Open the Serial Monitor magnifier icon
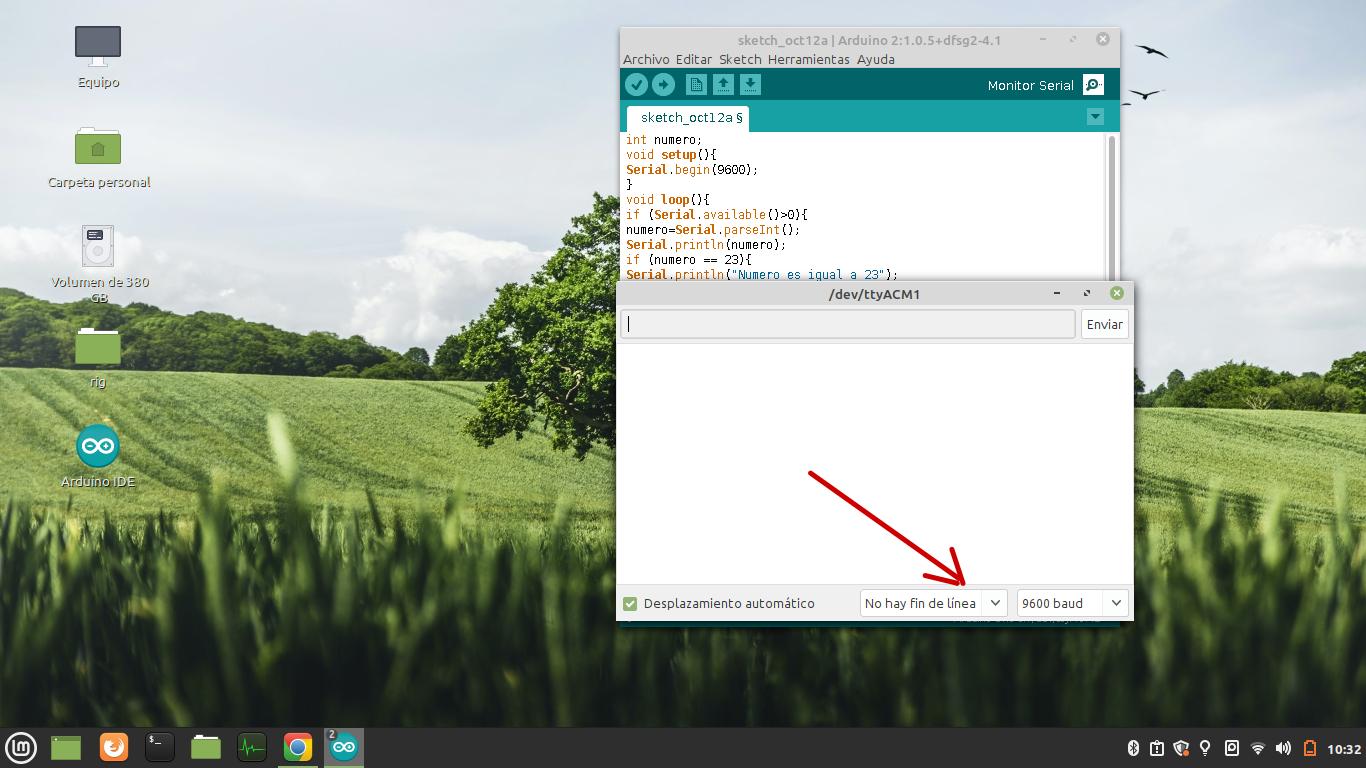1366x768 pixels. point(1093,84)
